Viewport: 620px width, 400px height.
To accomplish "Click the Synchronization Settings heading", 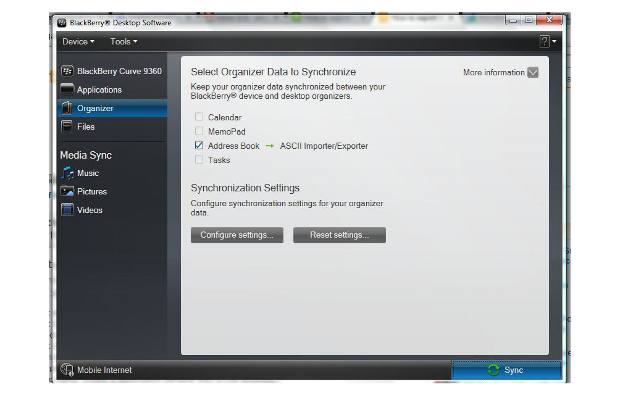I will [245, 188].
